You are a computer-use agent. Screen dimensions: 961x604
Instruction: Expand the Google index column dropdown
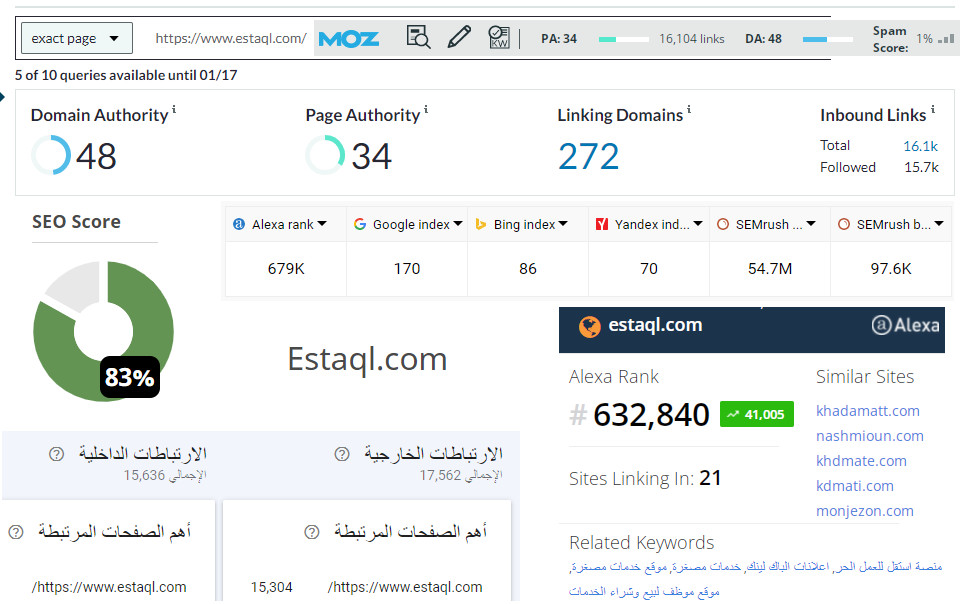point(458,224)
